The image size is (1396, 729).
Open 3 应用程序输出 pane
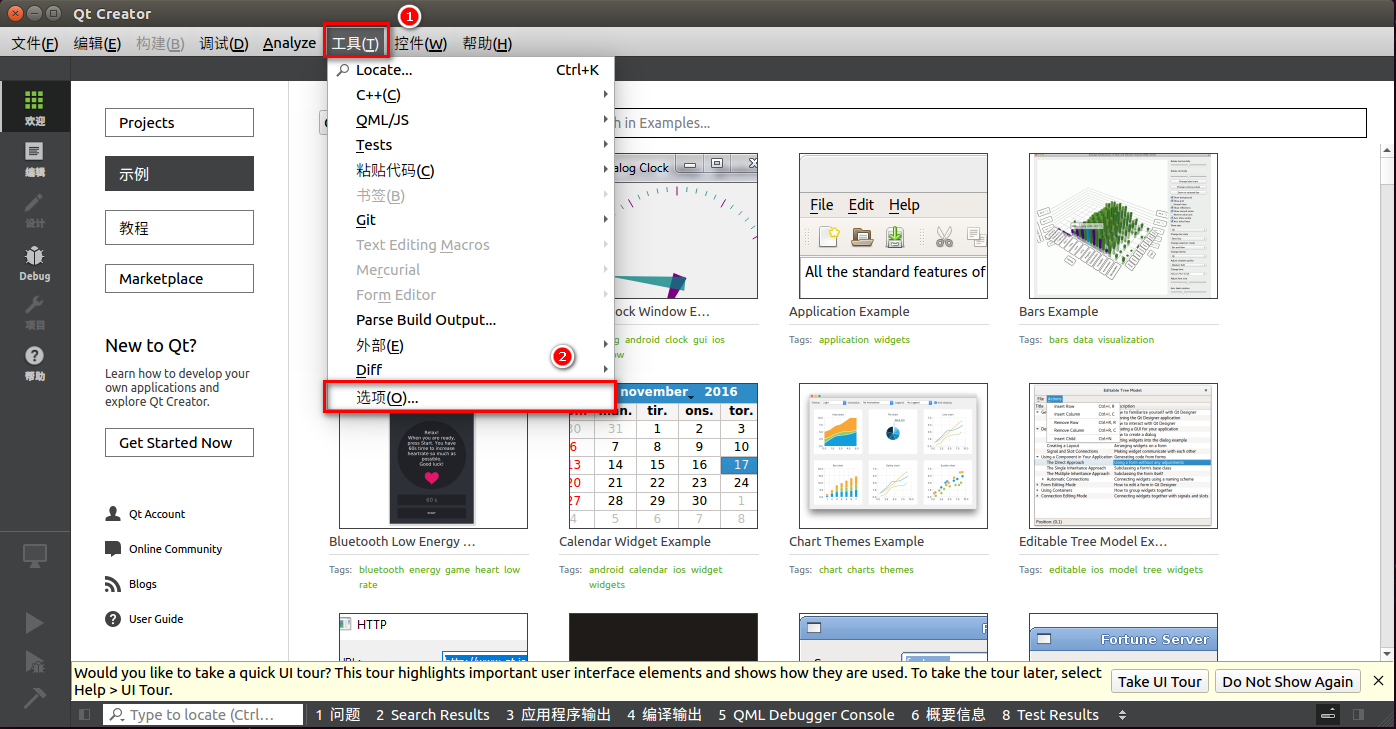point(558,715)
